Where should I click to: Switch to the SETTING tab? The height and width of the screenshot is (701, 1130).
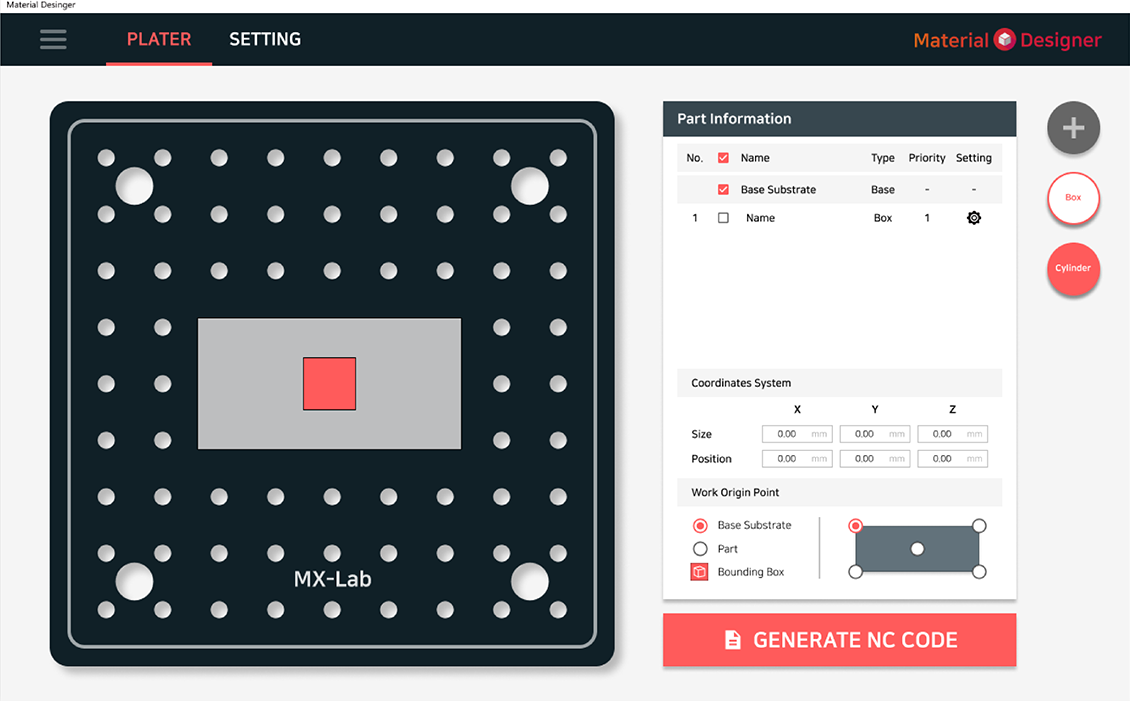point(265,39)
